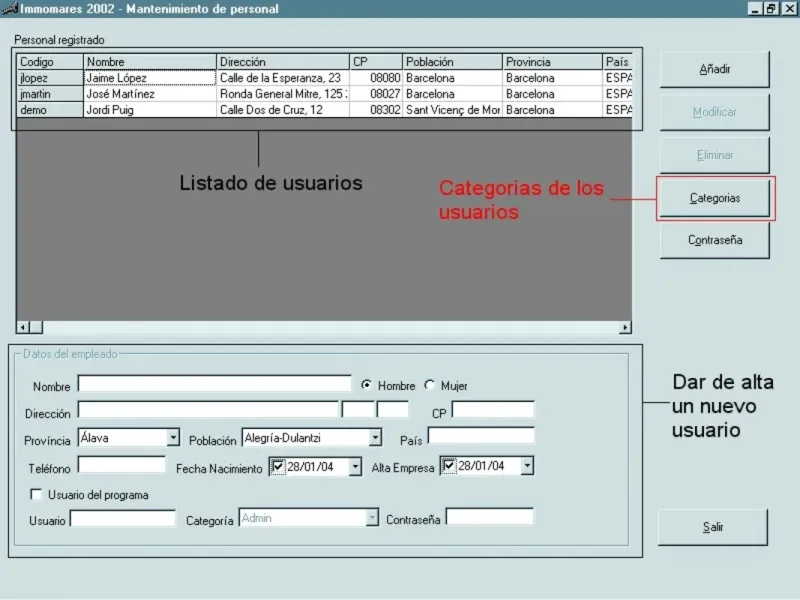Toggle the Alta Empresa date checkbox
This screenshot has height=600, width=800.
tap(448, 466)
